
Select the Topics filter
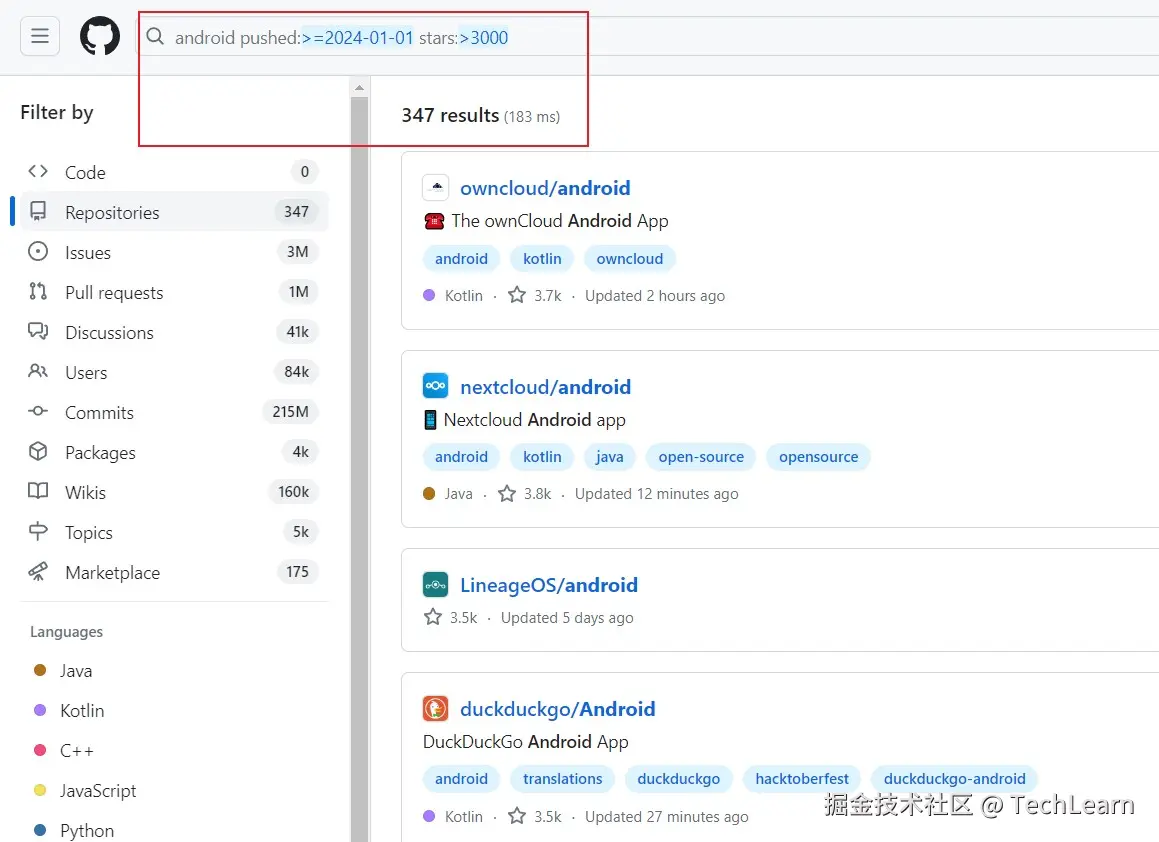(x=174, y=532)
